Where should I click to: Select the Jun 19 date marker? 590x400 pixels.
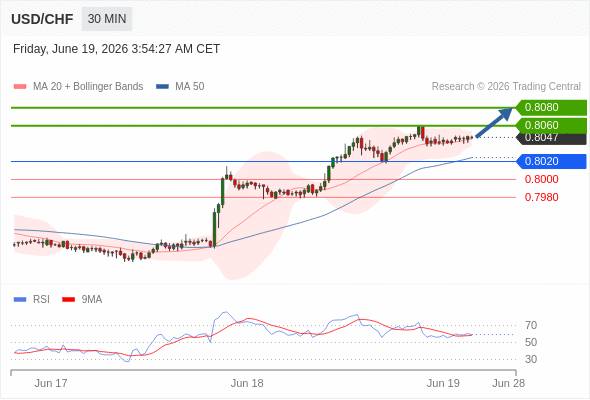click(x=443, y=383)
